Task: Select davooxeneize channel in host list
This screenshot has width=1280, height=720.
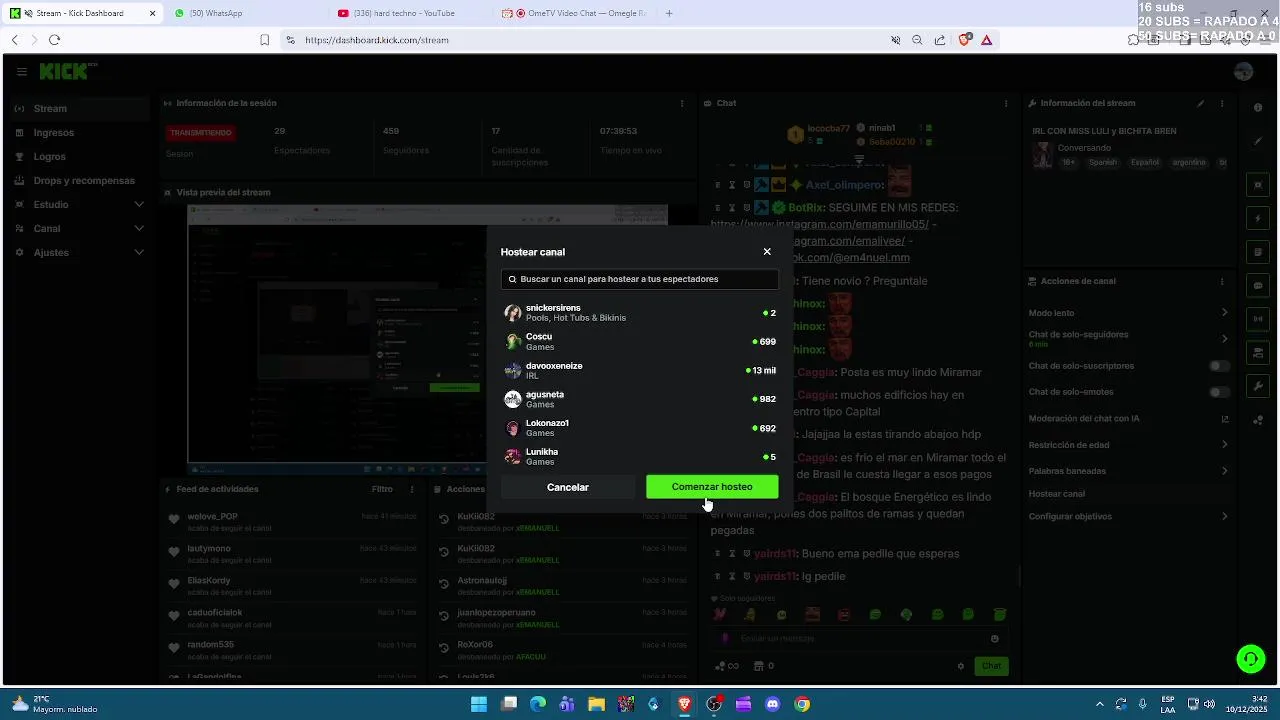Action: tap(639, 370)
